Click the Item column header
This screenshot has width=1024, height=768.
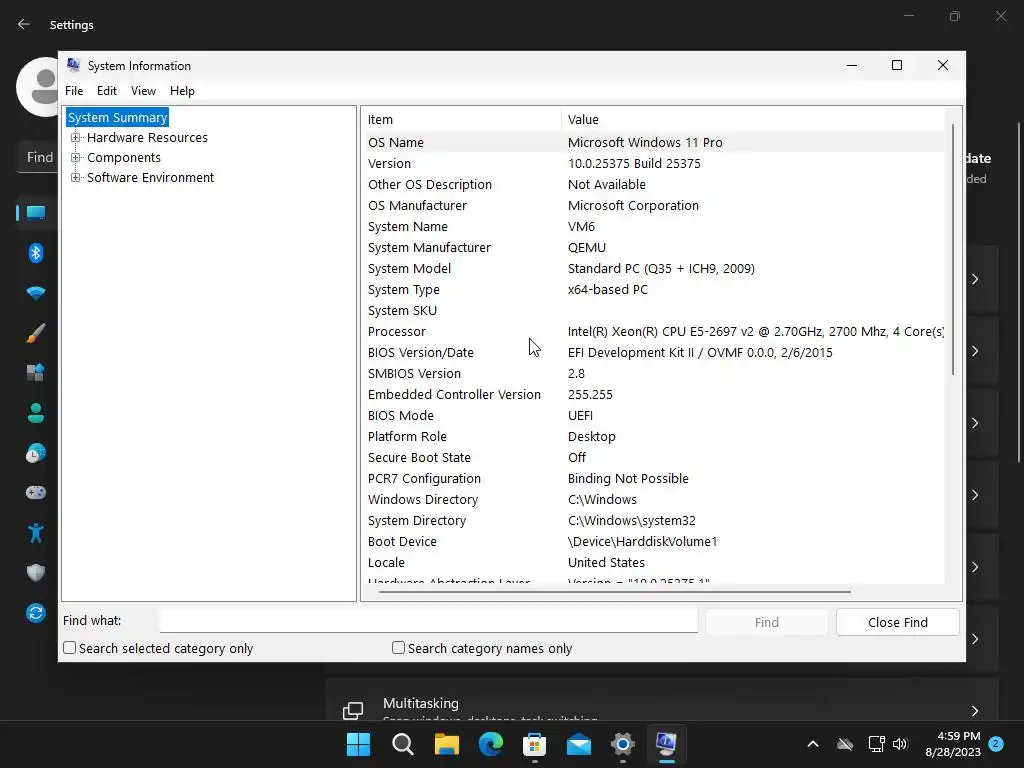click(463, 120)
